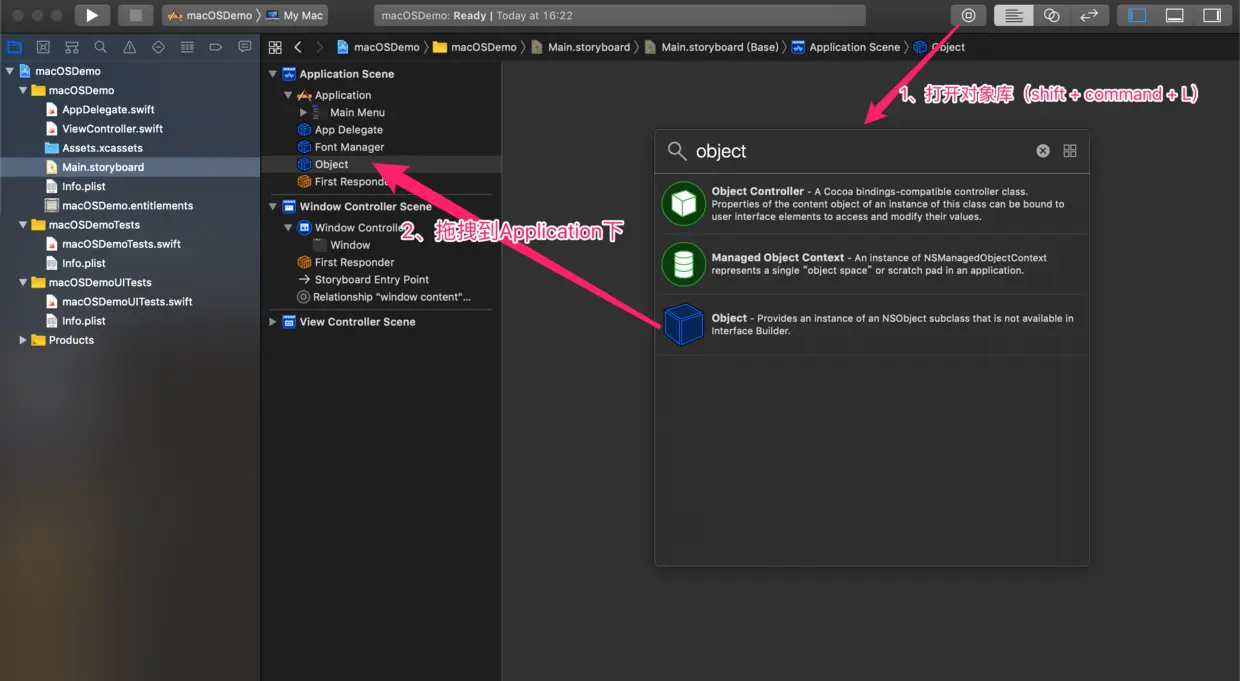Show the Debug navigator tab
The image size is (1240, 681).
(x=187, y=47)
